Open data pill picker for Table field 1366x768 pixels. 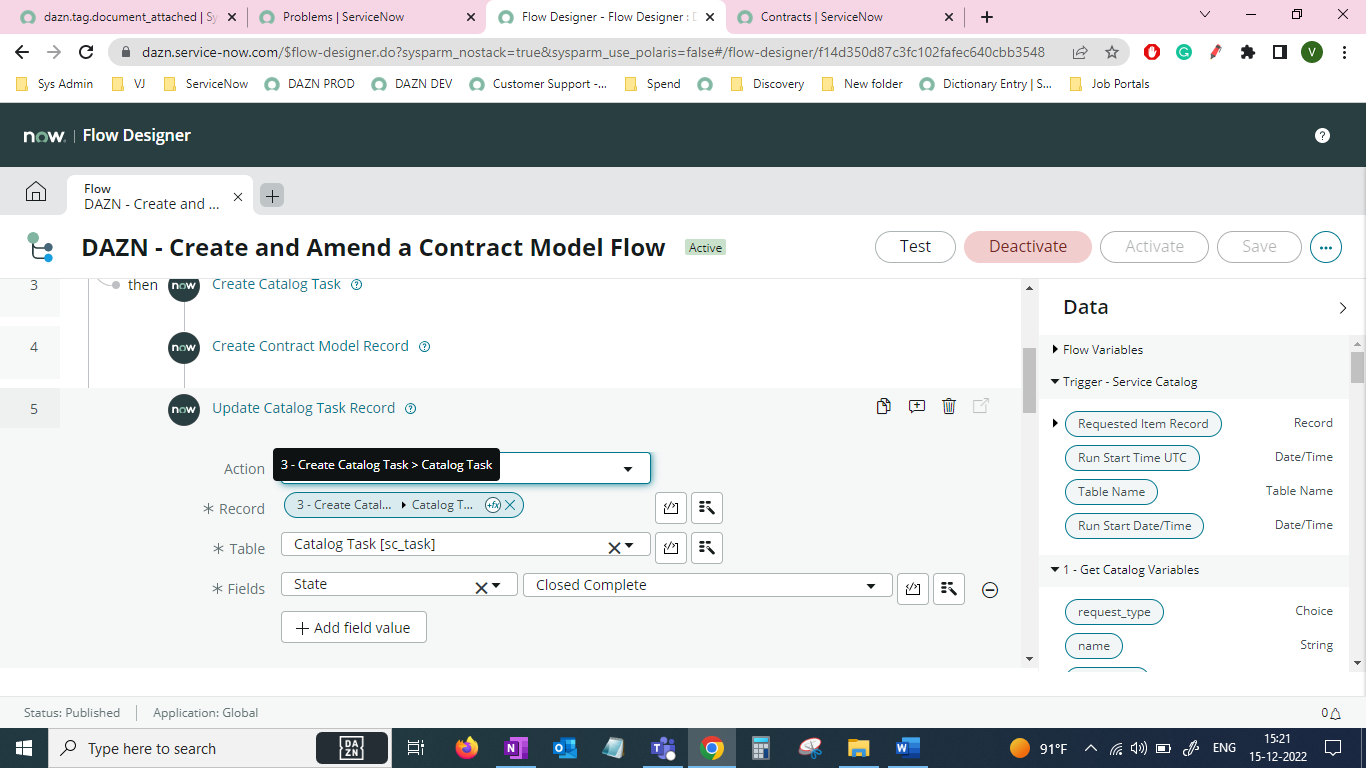(x=707, y=548)
